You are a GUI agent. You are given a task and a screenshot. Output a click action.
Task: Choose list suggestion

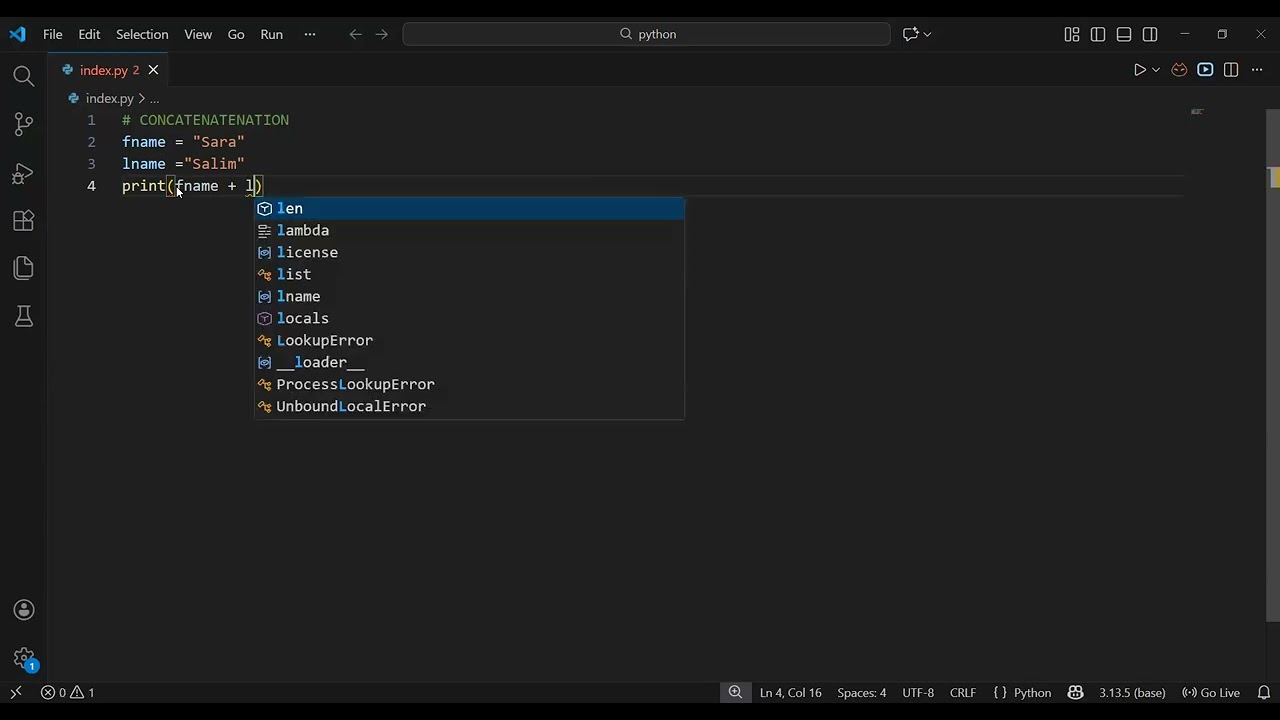(469, 274)
